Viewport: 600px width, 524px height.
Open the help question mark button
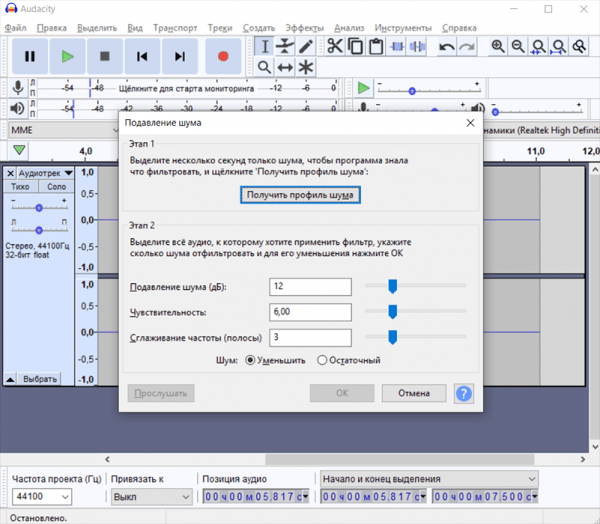[x=464, y=393]
